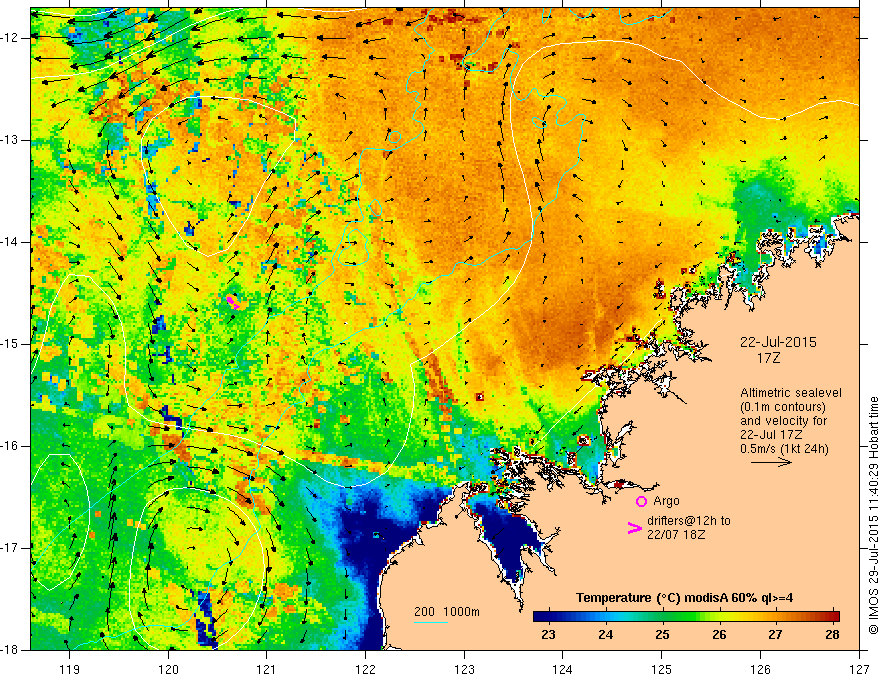Click the magenta drifters arrowhead legend symbol
This screenshot has height=680, width=880.
coord(634,528)
